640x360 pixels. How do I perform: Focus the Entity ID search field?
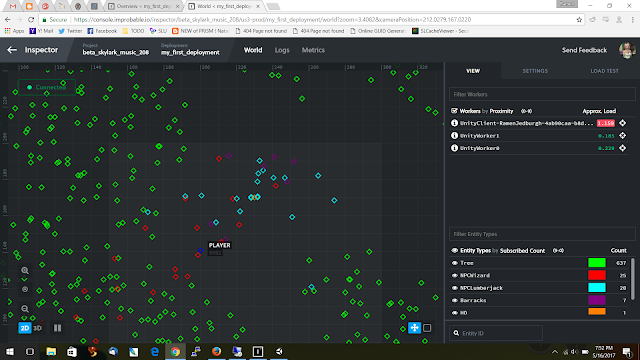click(x=496, y=333)
